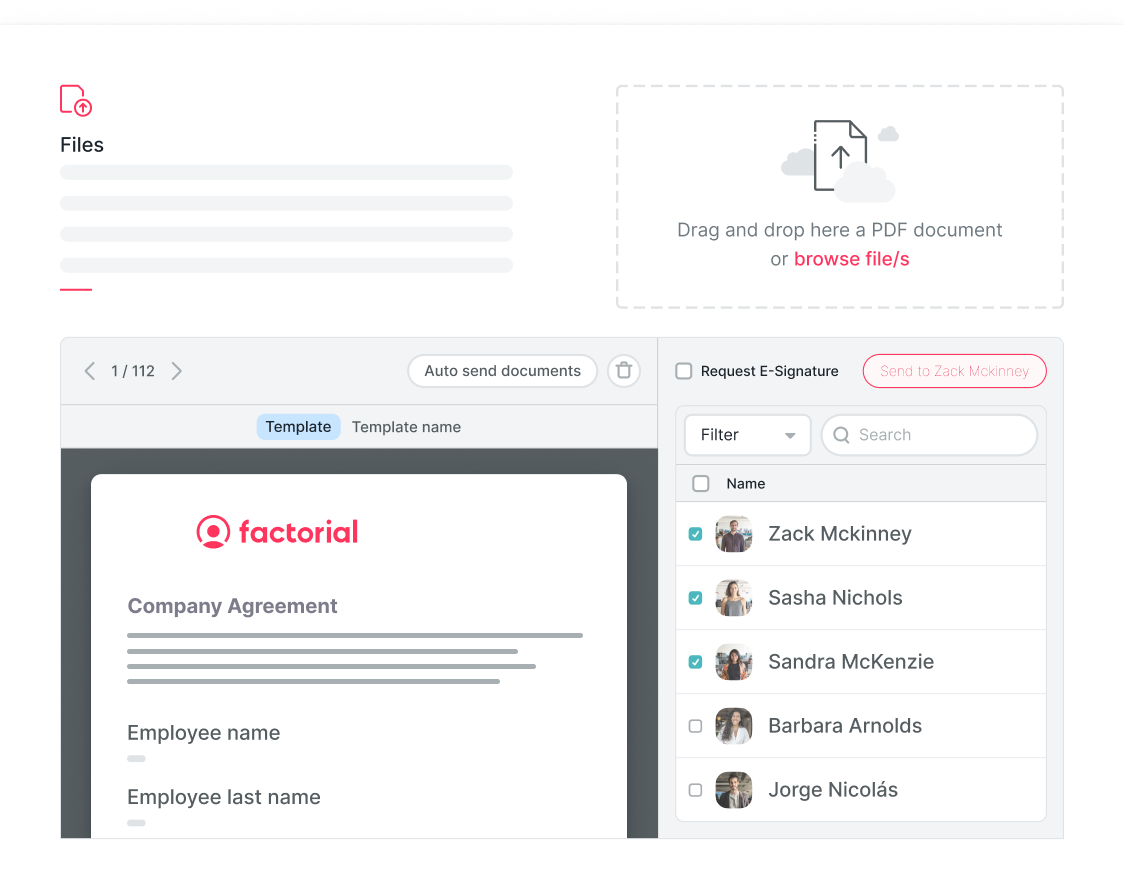Enable Request E-Signature checkbox
Image resolution: width=1124 pixels, height=890 pixels.
coord(684,371)
